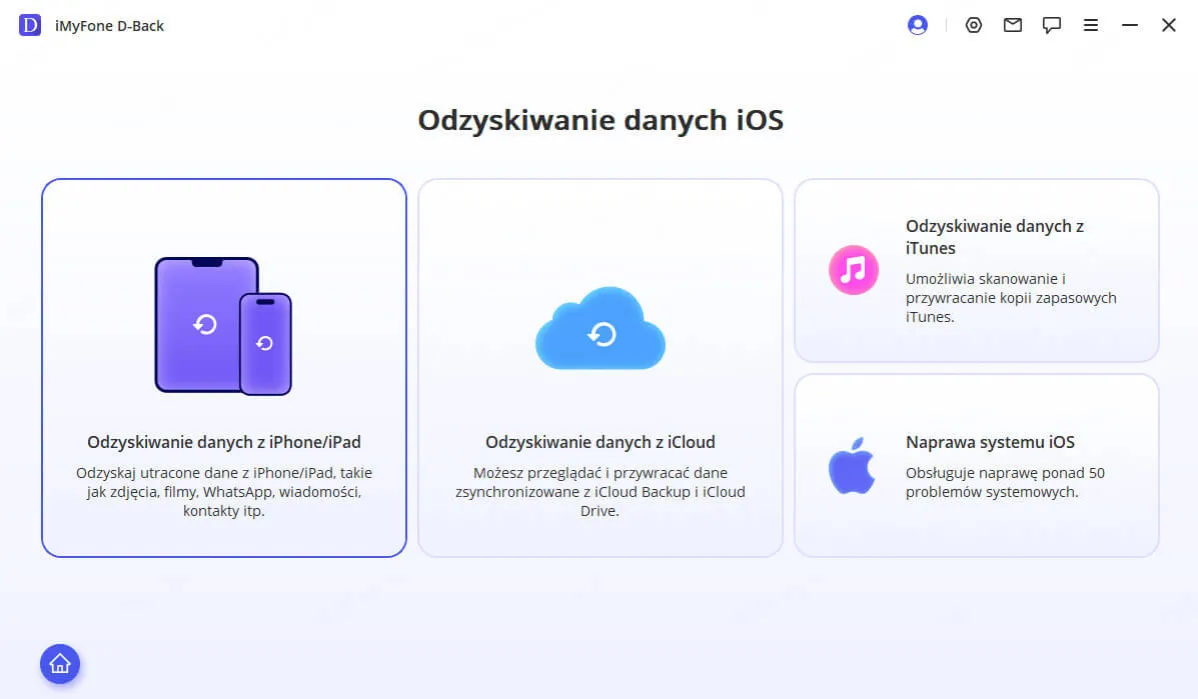Open the settings gear icon in the titlebar
1198x699 pixels.
click(x=973, y=25)
